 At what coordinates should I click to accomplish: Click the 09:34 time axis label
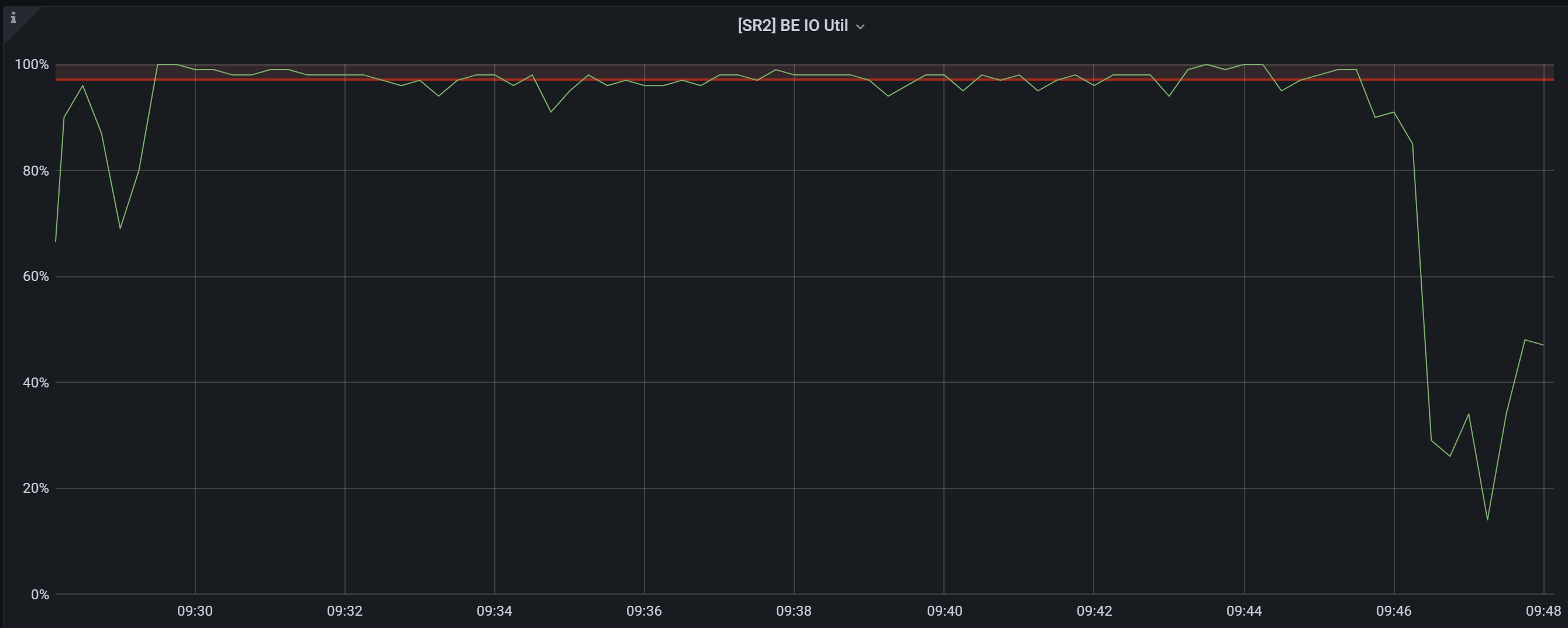(x=494, y=611)
